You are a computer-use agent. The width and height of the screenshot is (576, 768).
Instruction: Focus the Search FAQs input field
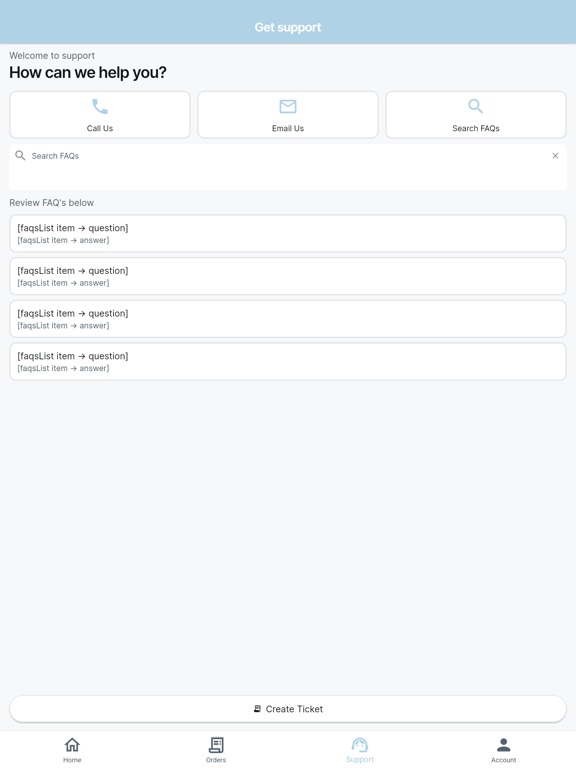click(288, 167)
